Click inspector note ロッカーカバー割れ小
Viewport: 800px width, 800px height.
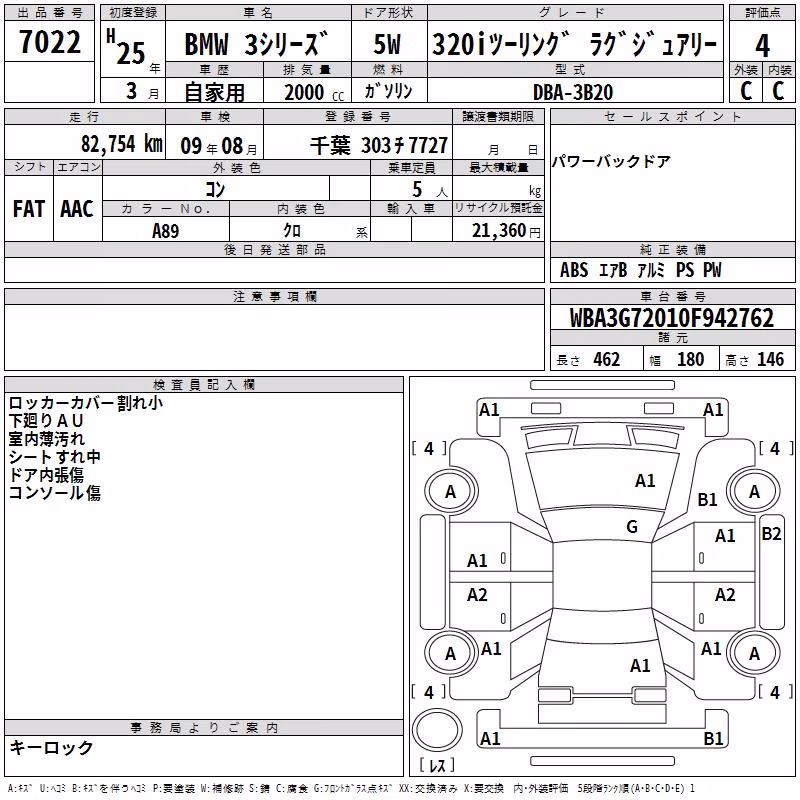point(86,403)
